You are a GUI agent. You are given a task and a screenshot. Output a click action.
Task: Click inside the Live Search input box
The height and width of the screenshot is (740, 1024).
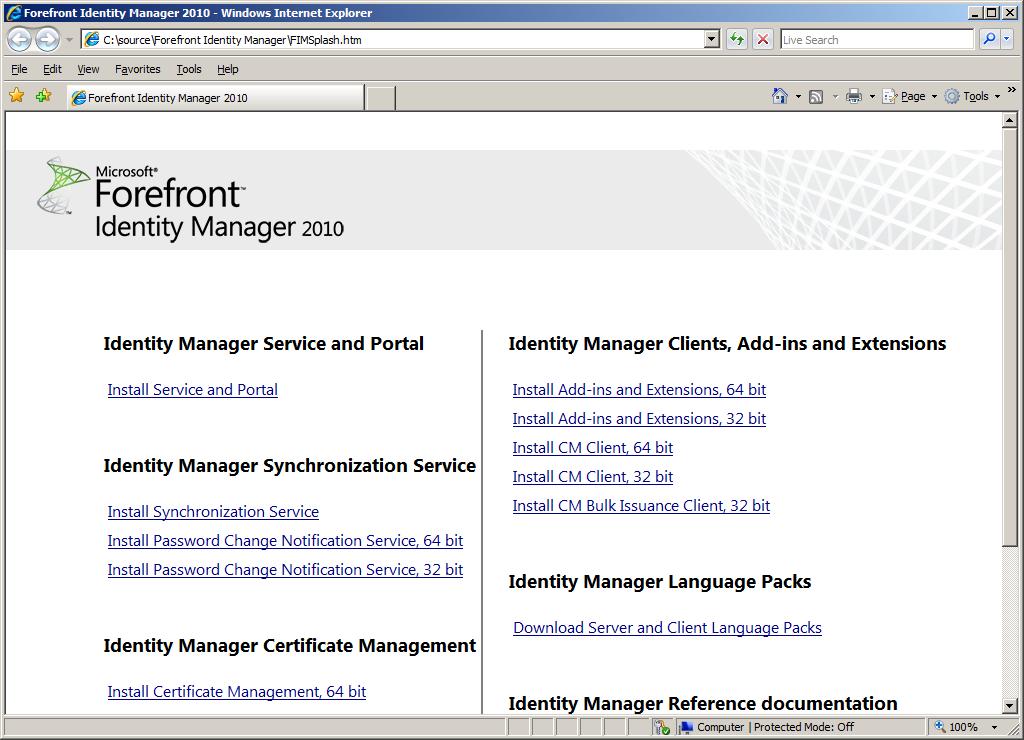(x=876, y=39)
